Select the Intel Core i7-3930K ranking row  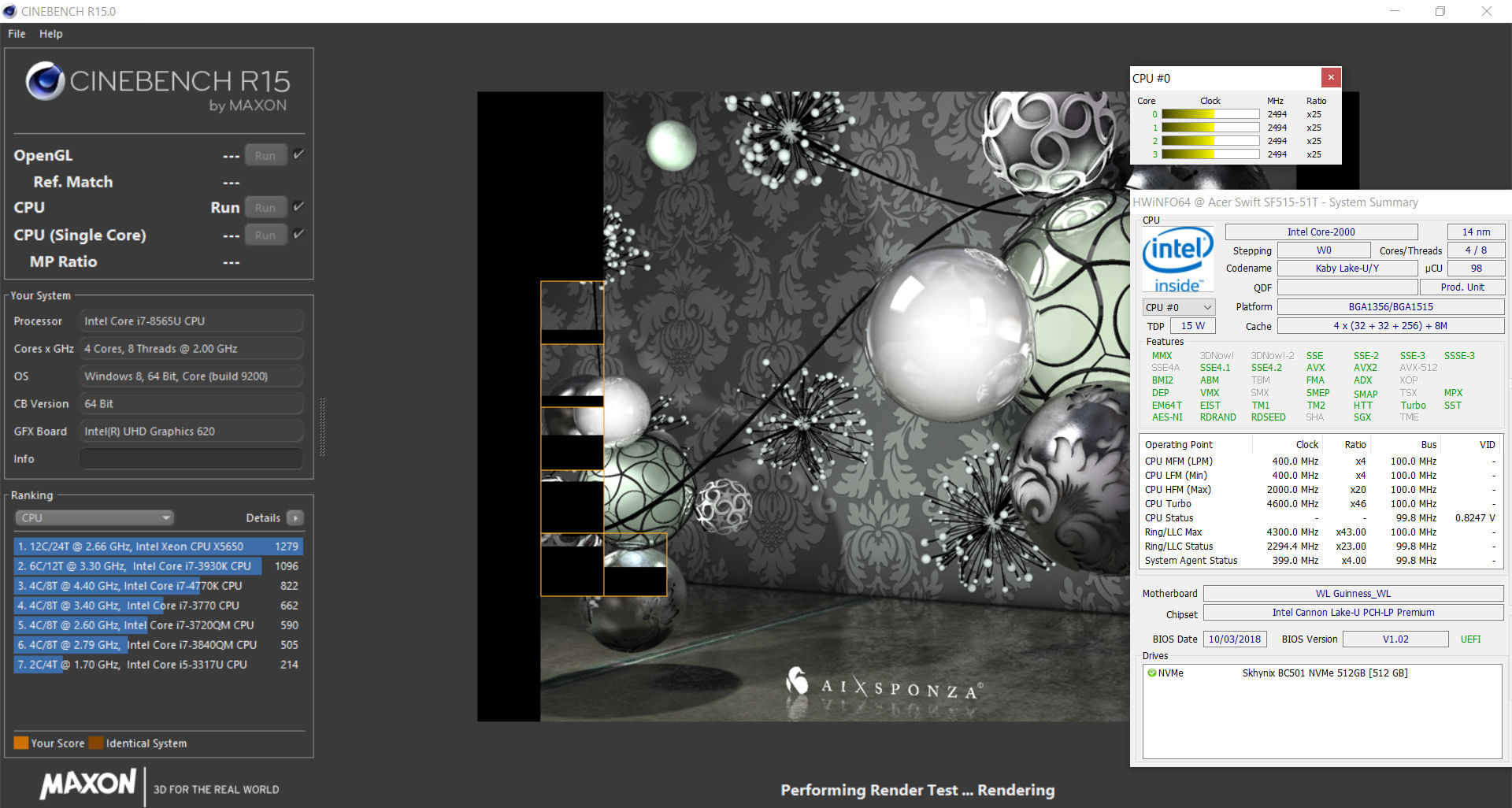click(x=158, y=566)
